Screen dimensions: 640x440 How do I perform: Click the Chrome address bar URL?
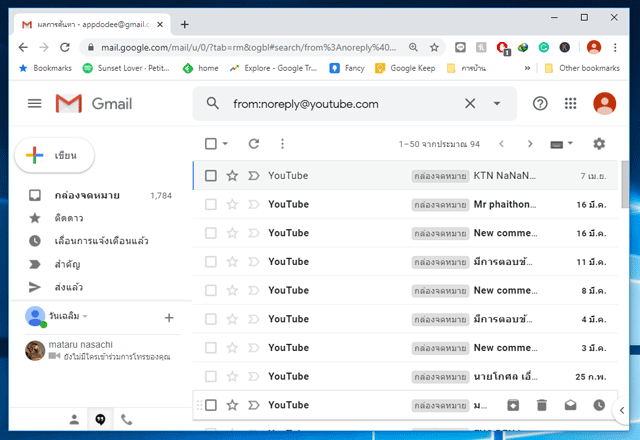click(x=248, y=47)
